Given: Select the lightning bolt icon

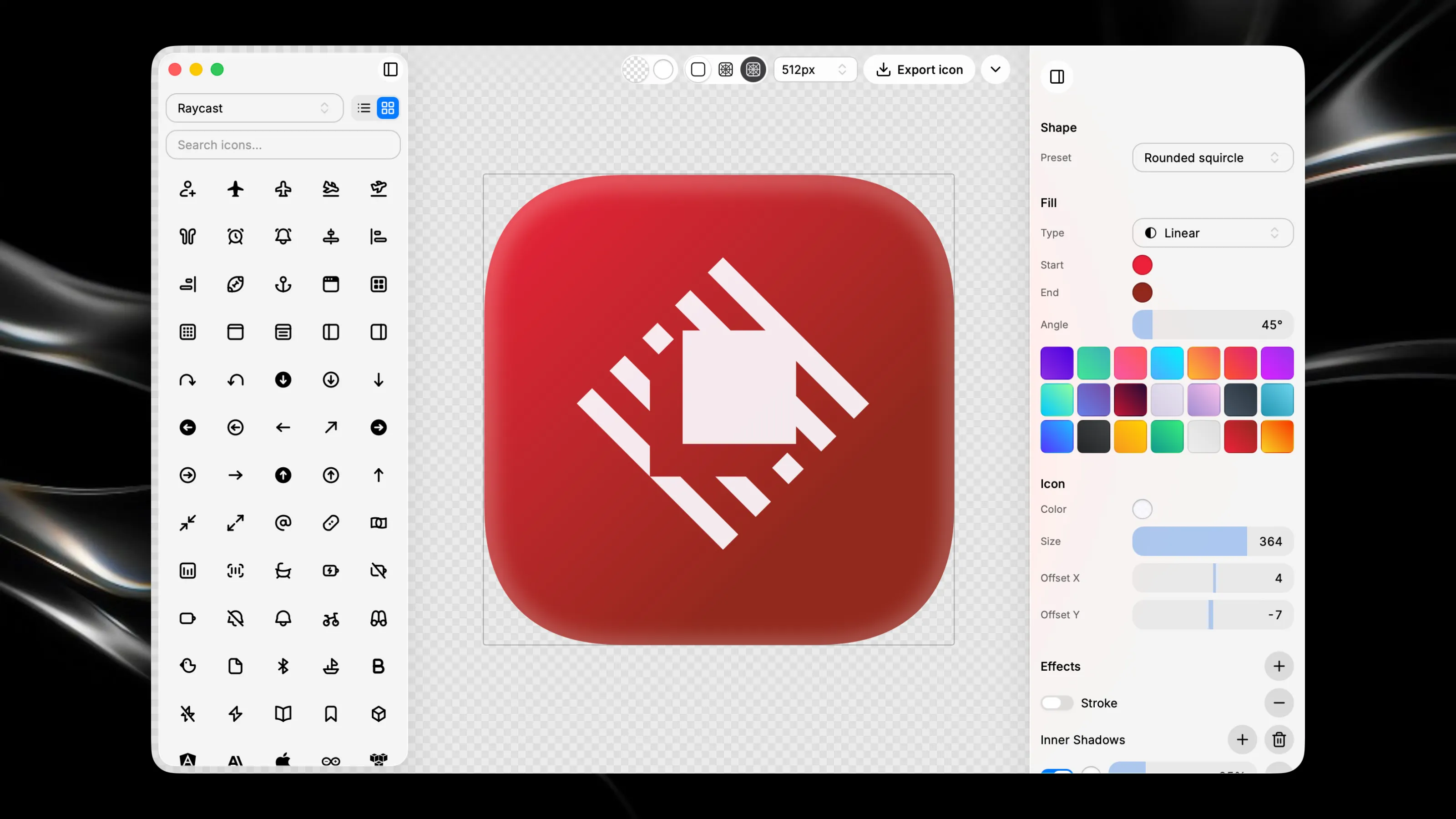Looking at the screenshot, I should point(235,714).
